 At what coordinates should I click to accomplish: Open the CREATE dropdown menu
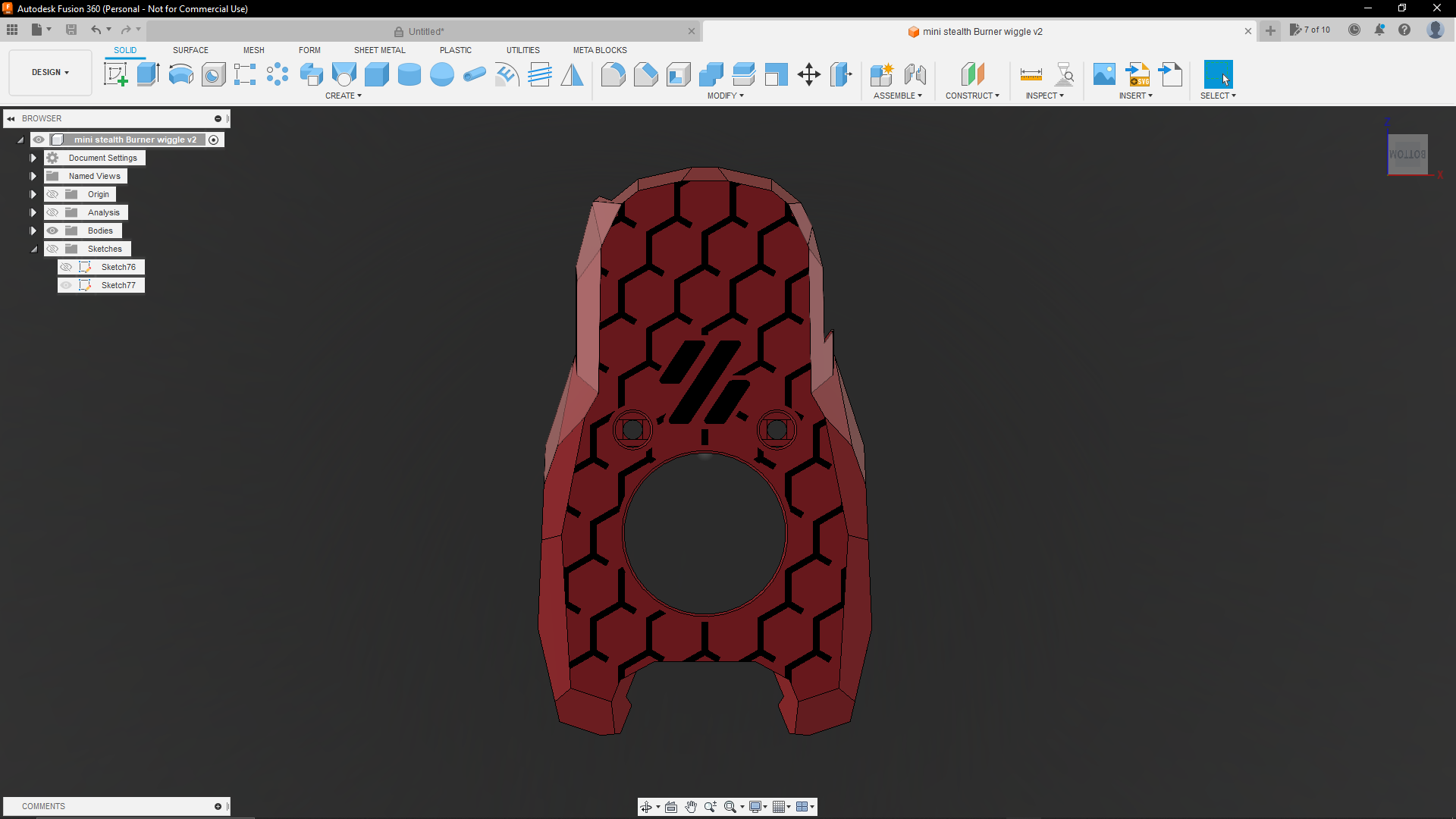(344, 96)
